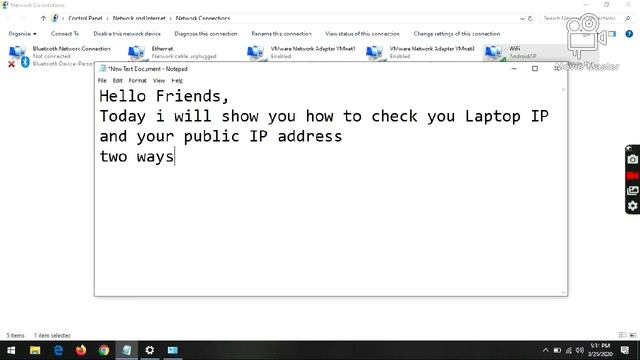Click the recorder camera screenshot icon
Image resolution: width=640 pixels, height=360 pixels.
click(x=633, y=159)
